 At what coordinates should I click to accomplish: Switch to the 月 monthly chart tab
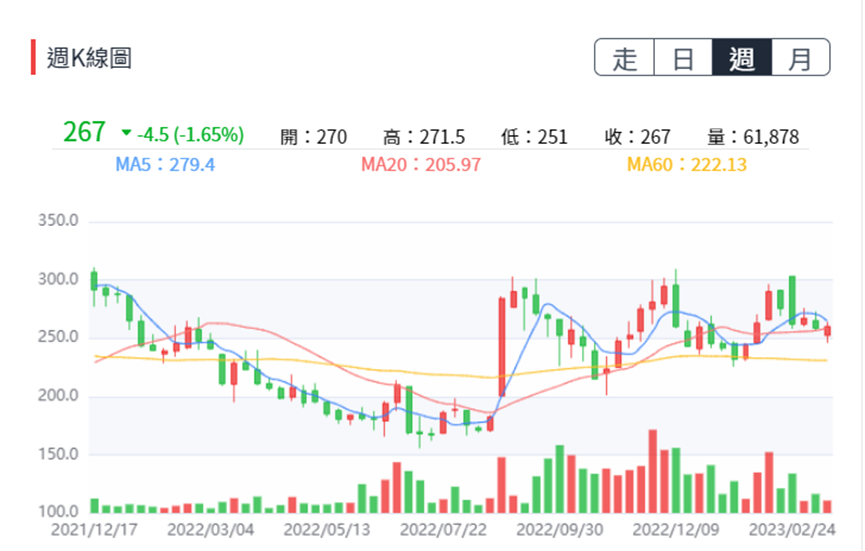tap(800, 58)
